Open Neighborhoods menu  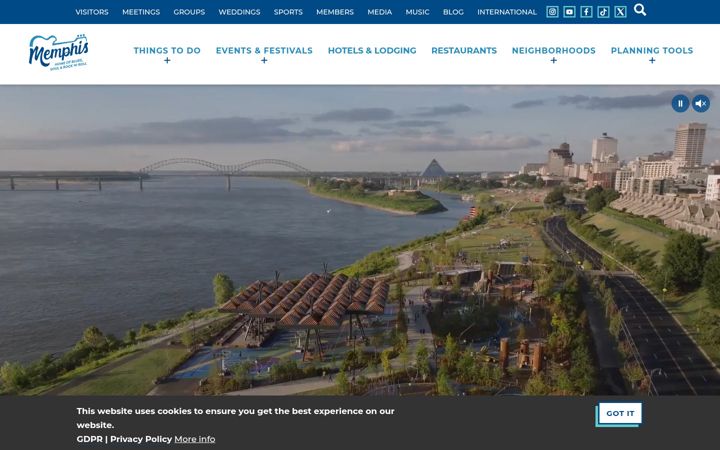[553, 51]
